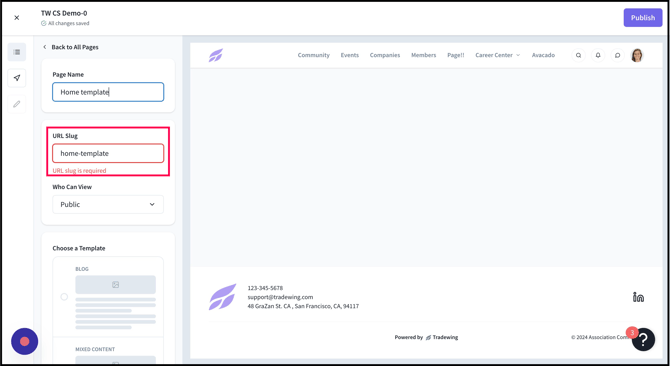Click the support@tradewing.com email text
Image resolution: width=670 pixels, height=366 pixels.
280,297
